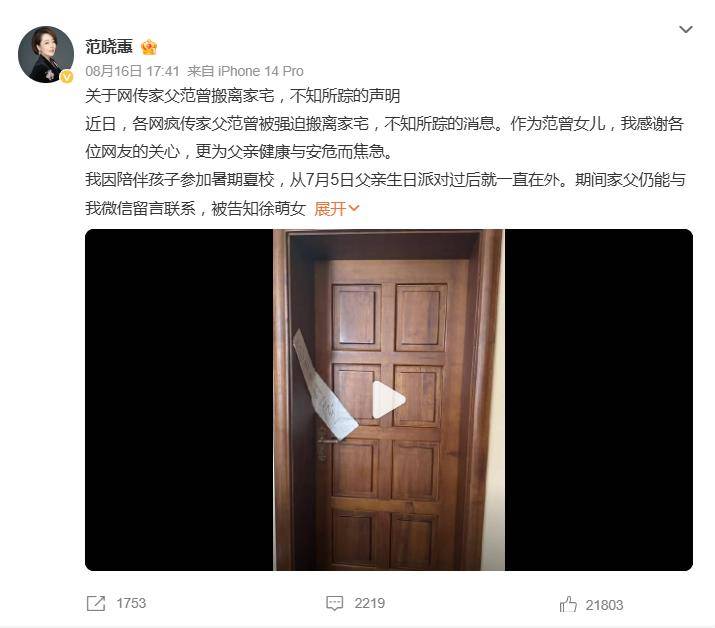Open the 08月16日 17:41 timestamp link
The image size is (715, 628).
[x=132, y=71]
